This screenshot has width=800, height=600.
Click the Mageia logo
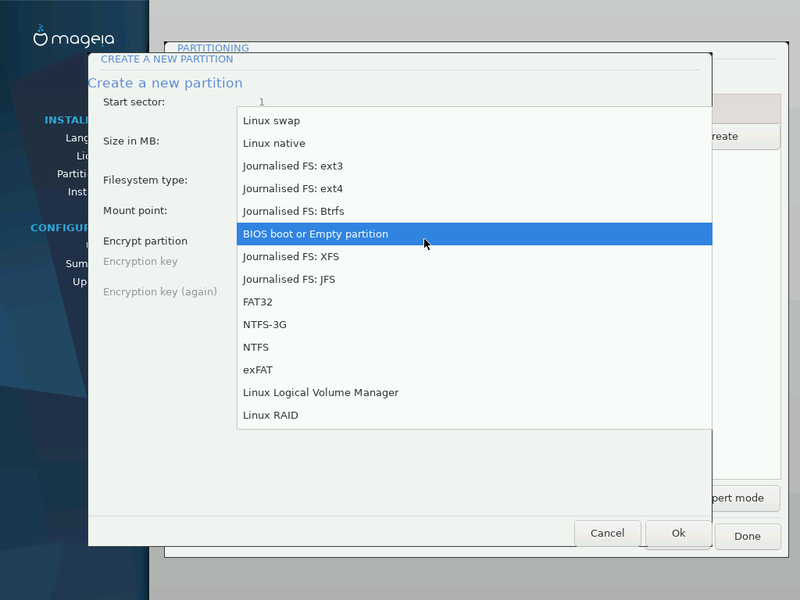[x=74, y=38]
